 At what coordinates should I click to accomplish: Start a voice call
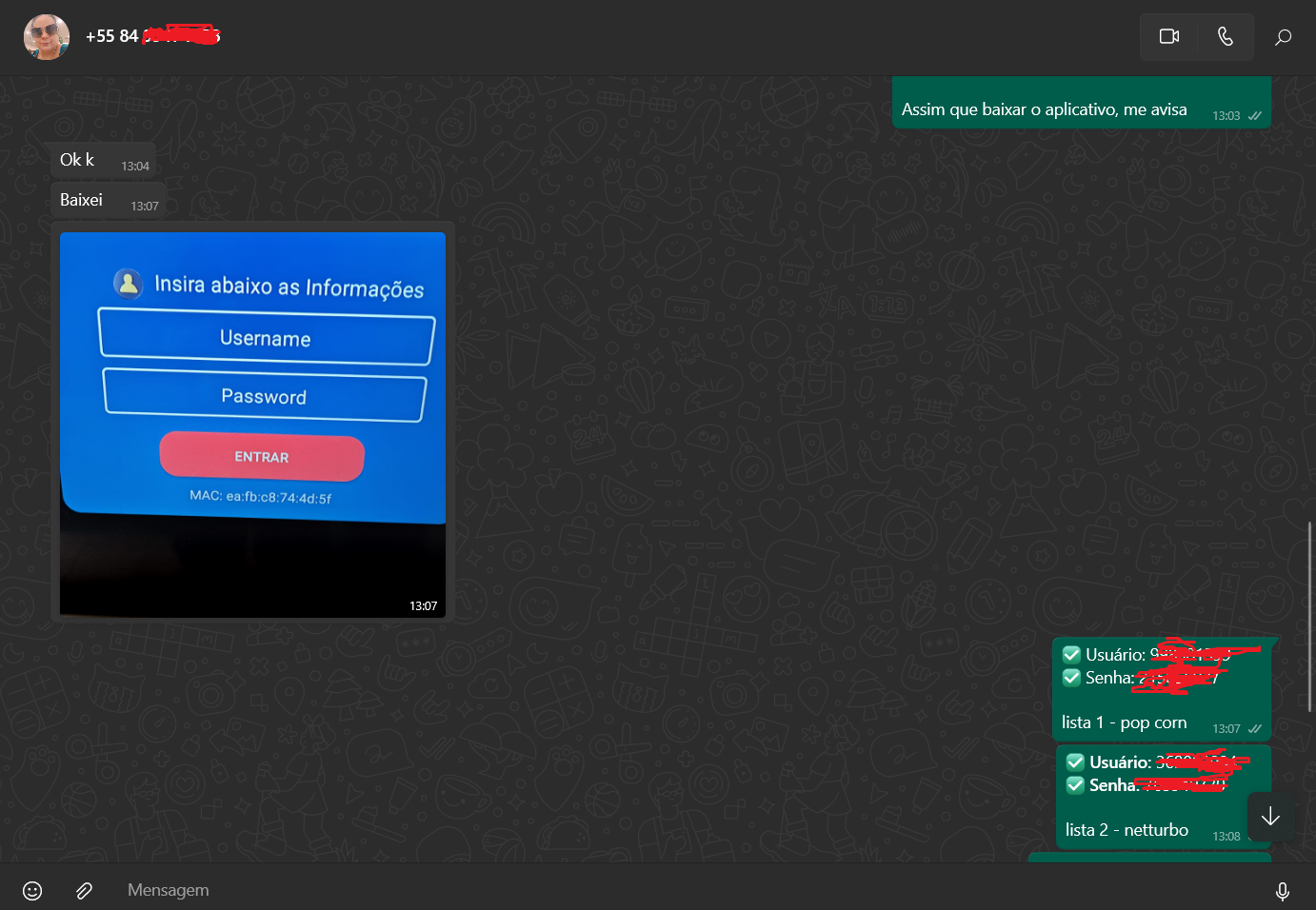point(1225,36)
